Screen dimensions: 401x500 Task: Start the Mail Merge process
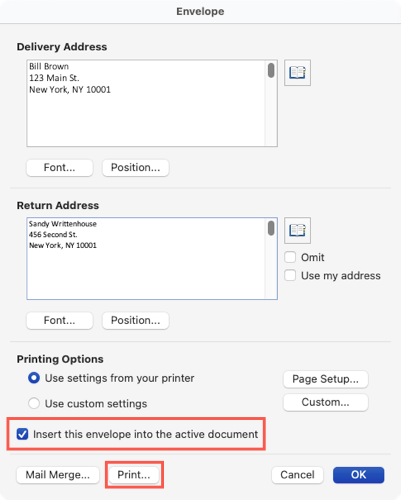pyautogui.click(x=58, y=475)
